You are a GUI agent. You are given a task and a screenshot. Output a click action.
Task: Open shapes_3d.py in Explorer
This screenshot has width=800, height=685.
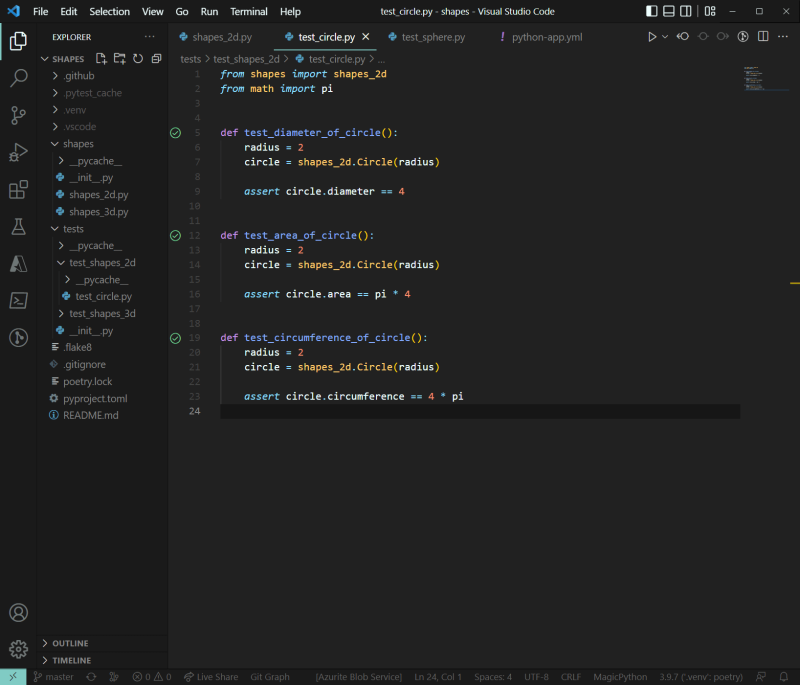(x=103, y=212)
